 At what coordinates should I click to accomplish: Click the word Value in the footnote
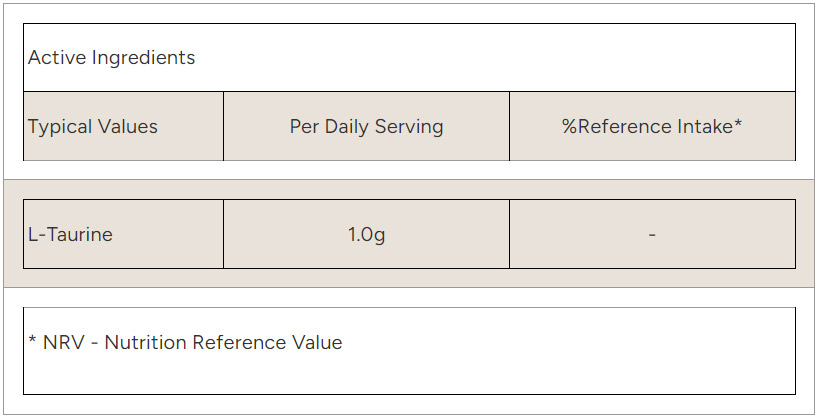(x=316, y=343)
